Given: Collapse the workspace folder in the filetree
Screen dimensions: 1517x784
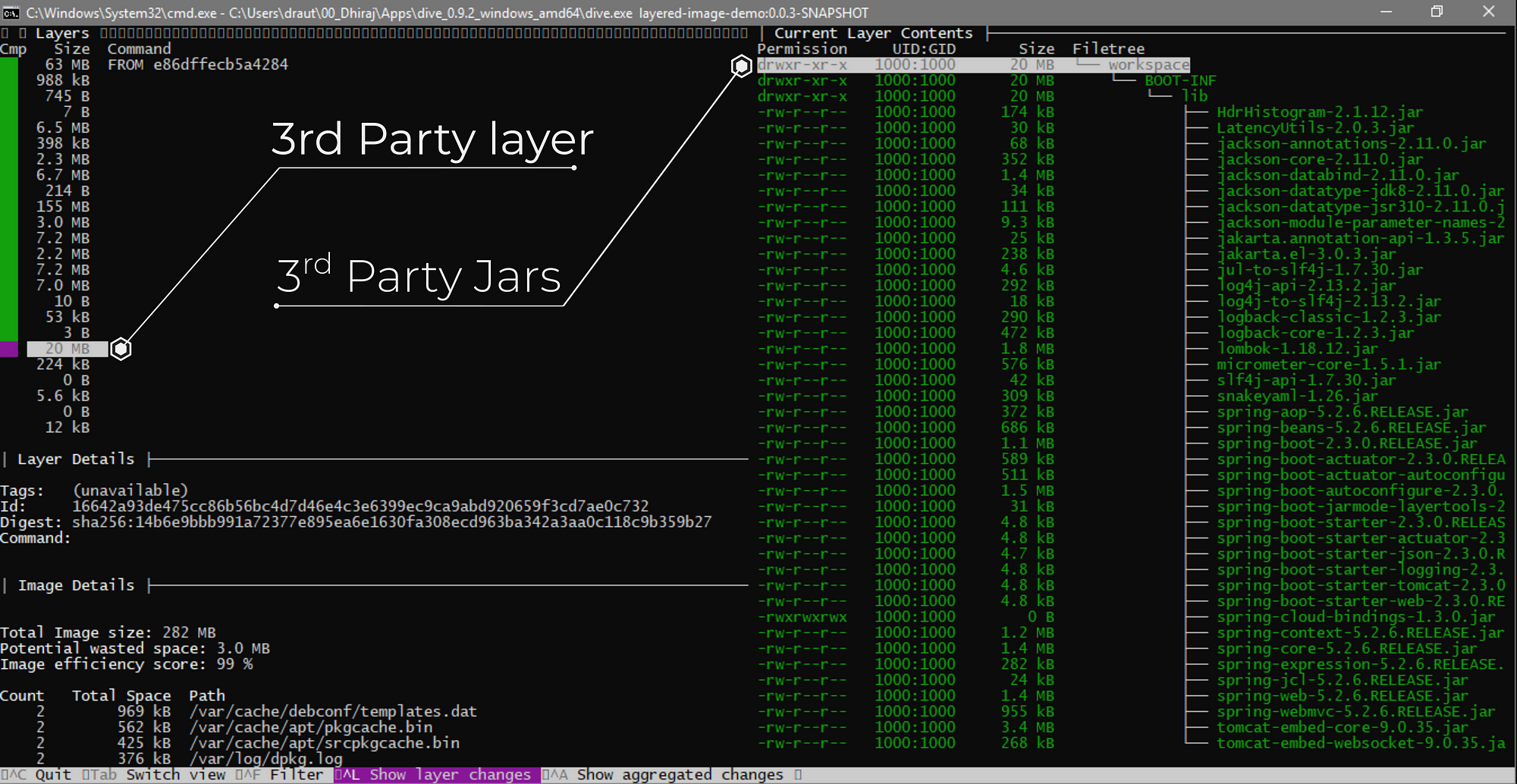Looking at the screenshot, I should coord(1148,65).
